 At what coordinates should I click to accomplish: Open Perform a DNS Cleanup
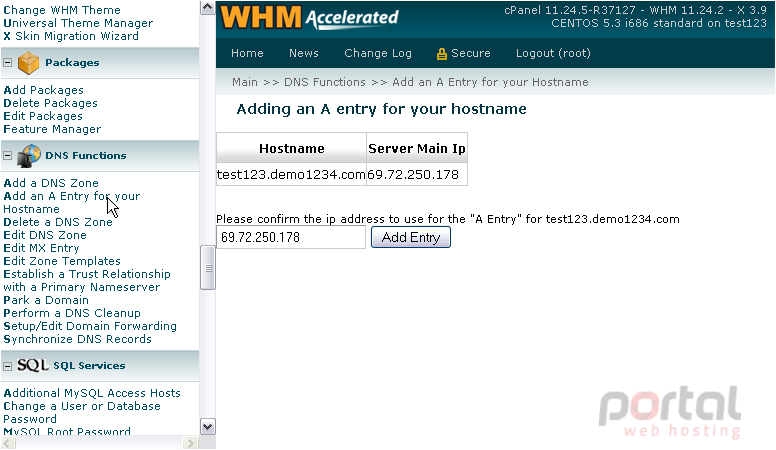(x=72, y=313)
